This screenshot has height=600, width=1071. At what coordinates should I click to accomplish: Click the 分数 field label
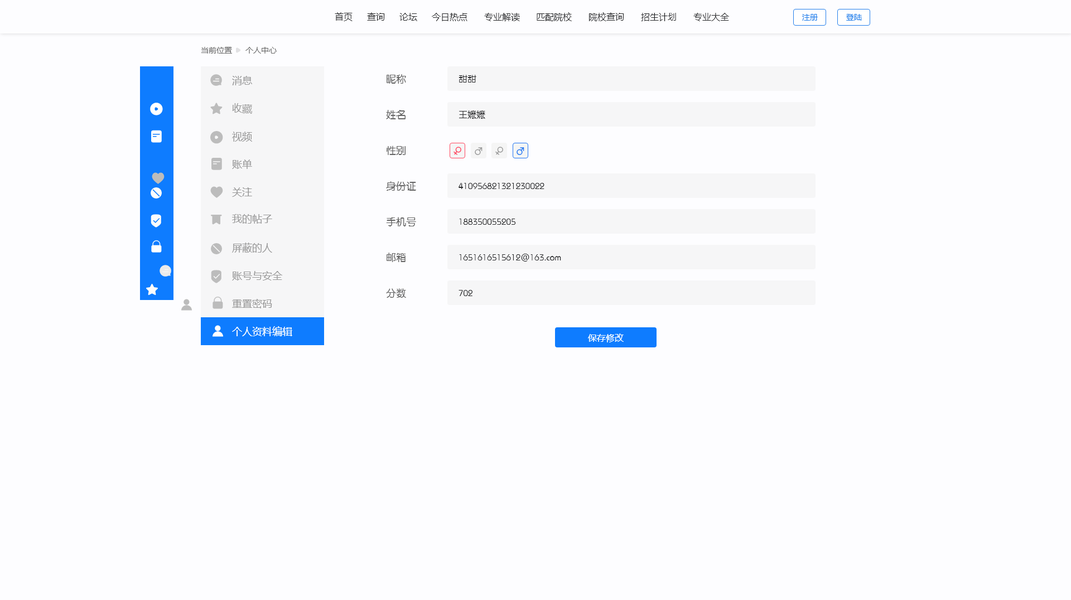[x=396, y=293]
